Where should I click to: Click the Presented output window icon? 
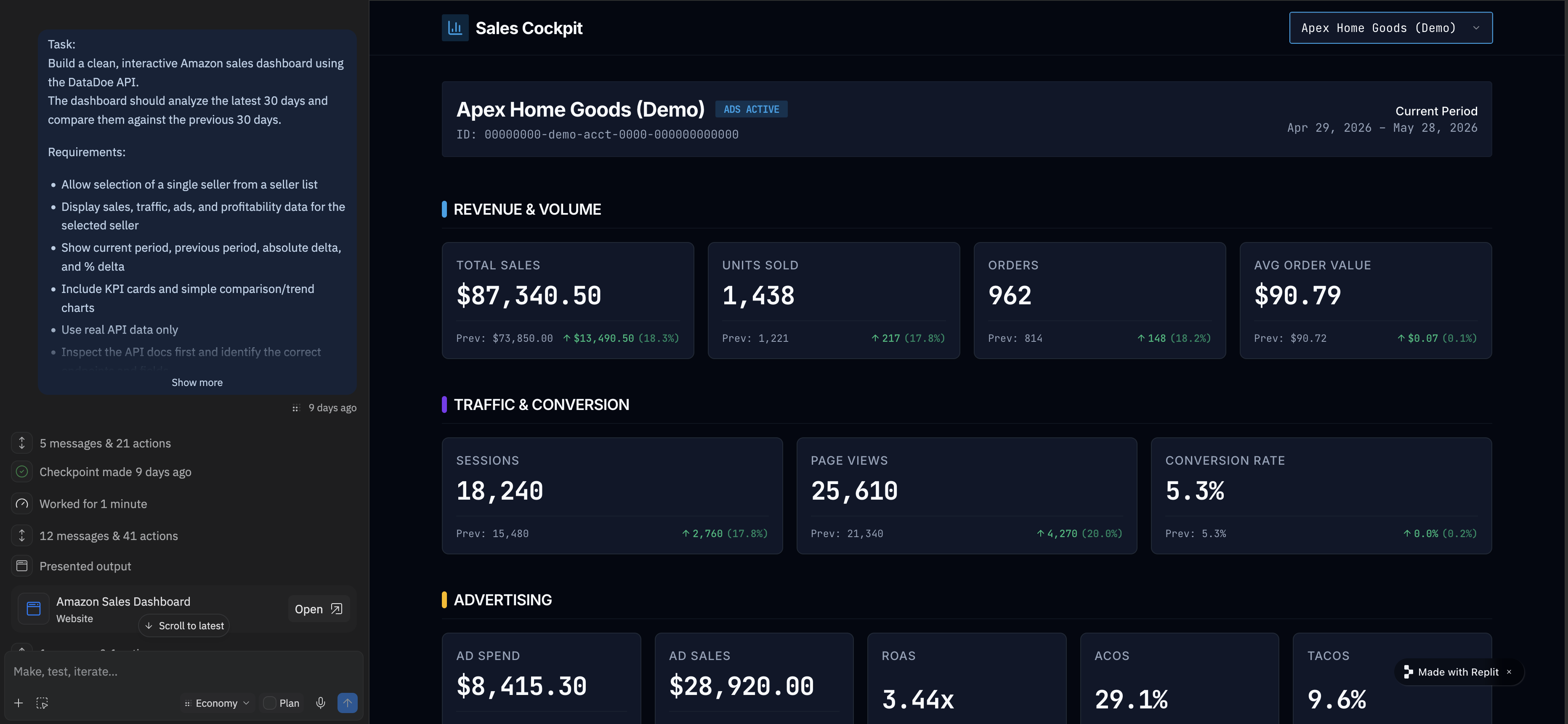(22, 566)
